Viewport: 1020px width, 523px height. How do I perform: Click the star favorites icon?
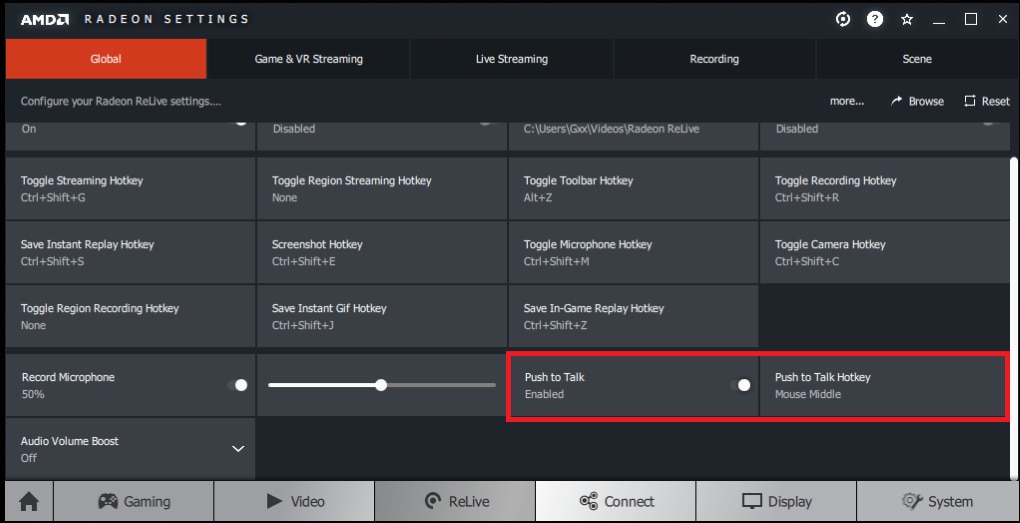(x=907, y=19)
